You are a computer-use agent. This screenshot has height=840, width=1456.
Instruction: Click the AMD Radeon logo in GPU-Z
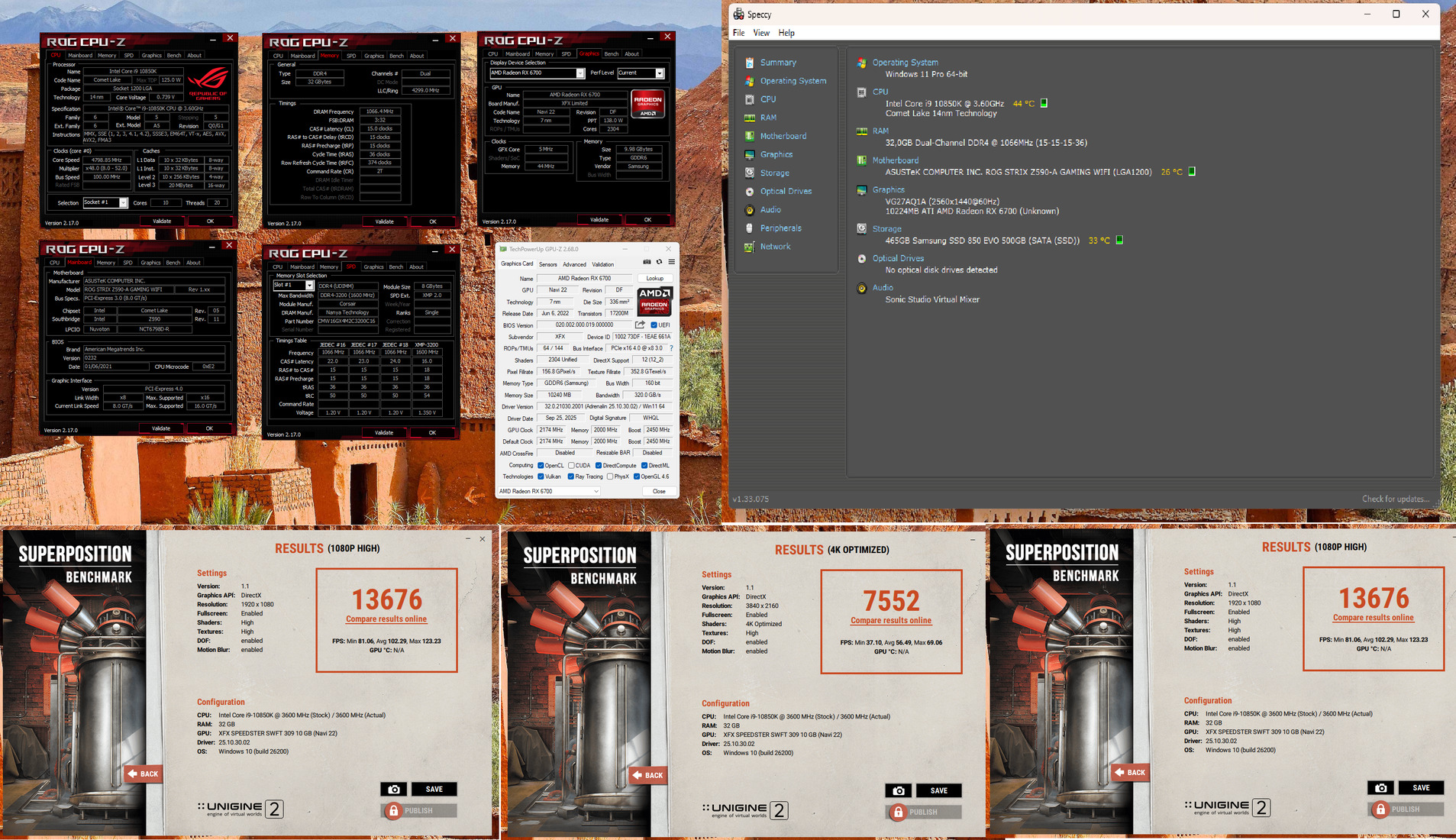click(654, 300)
